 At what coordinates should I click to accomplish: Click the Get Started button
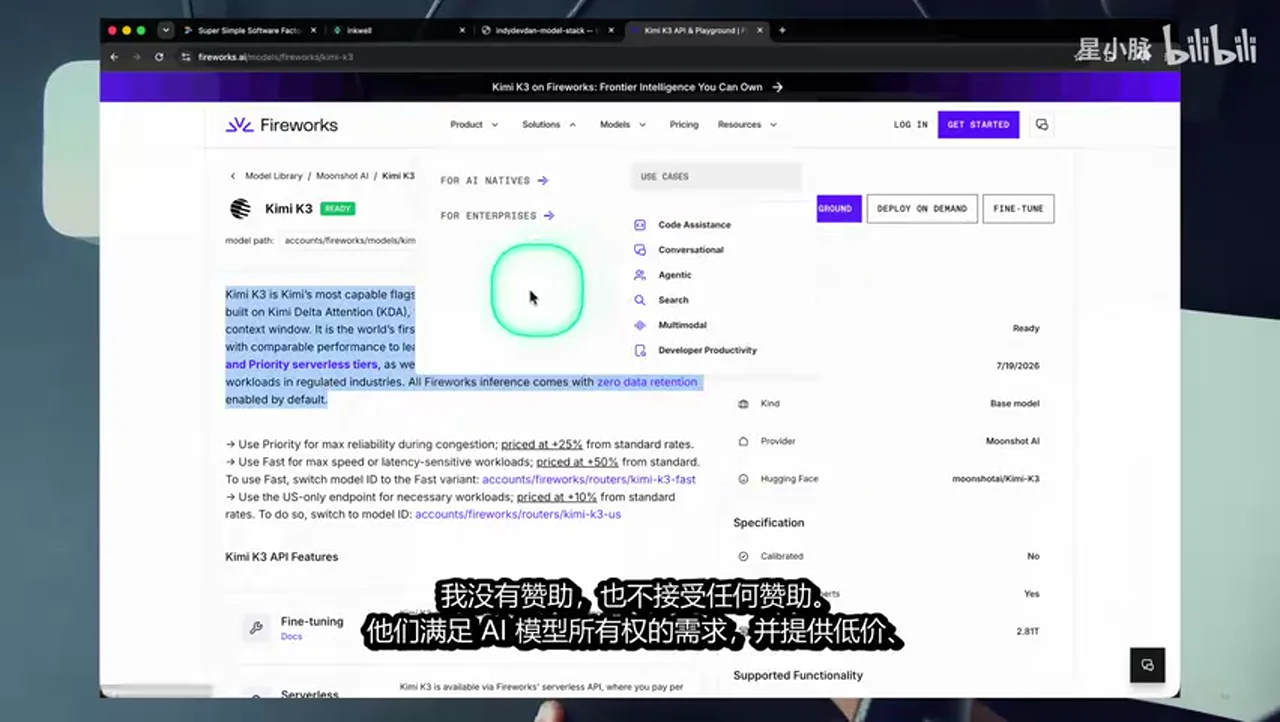978,125
